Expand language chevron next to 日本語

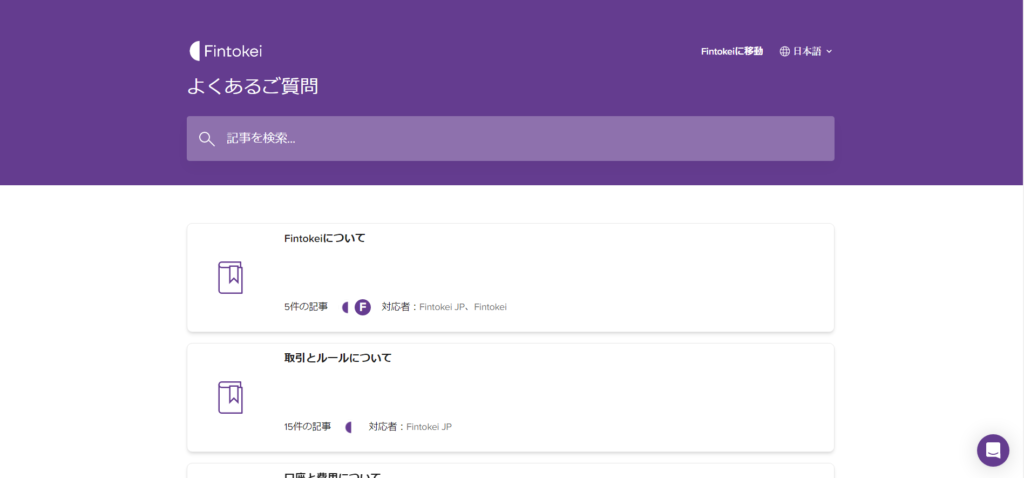[829, 52]
